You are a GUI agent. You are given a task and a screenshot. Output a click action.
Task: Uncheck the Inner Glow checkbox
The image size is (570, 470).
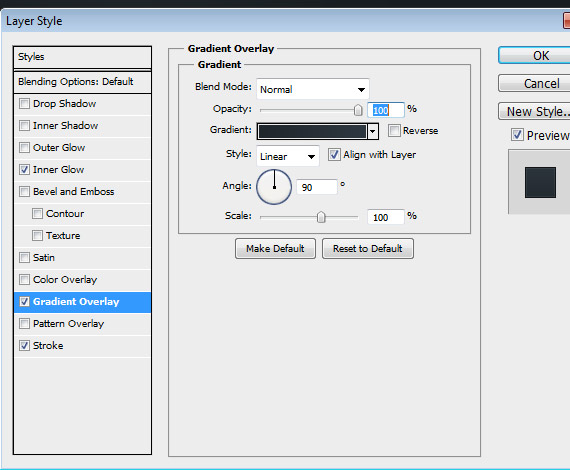coord(24,169)
